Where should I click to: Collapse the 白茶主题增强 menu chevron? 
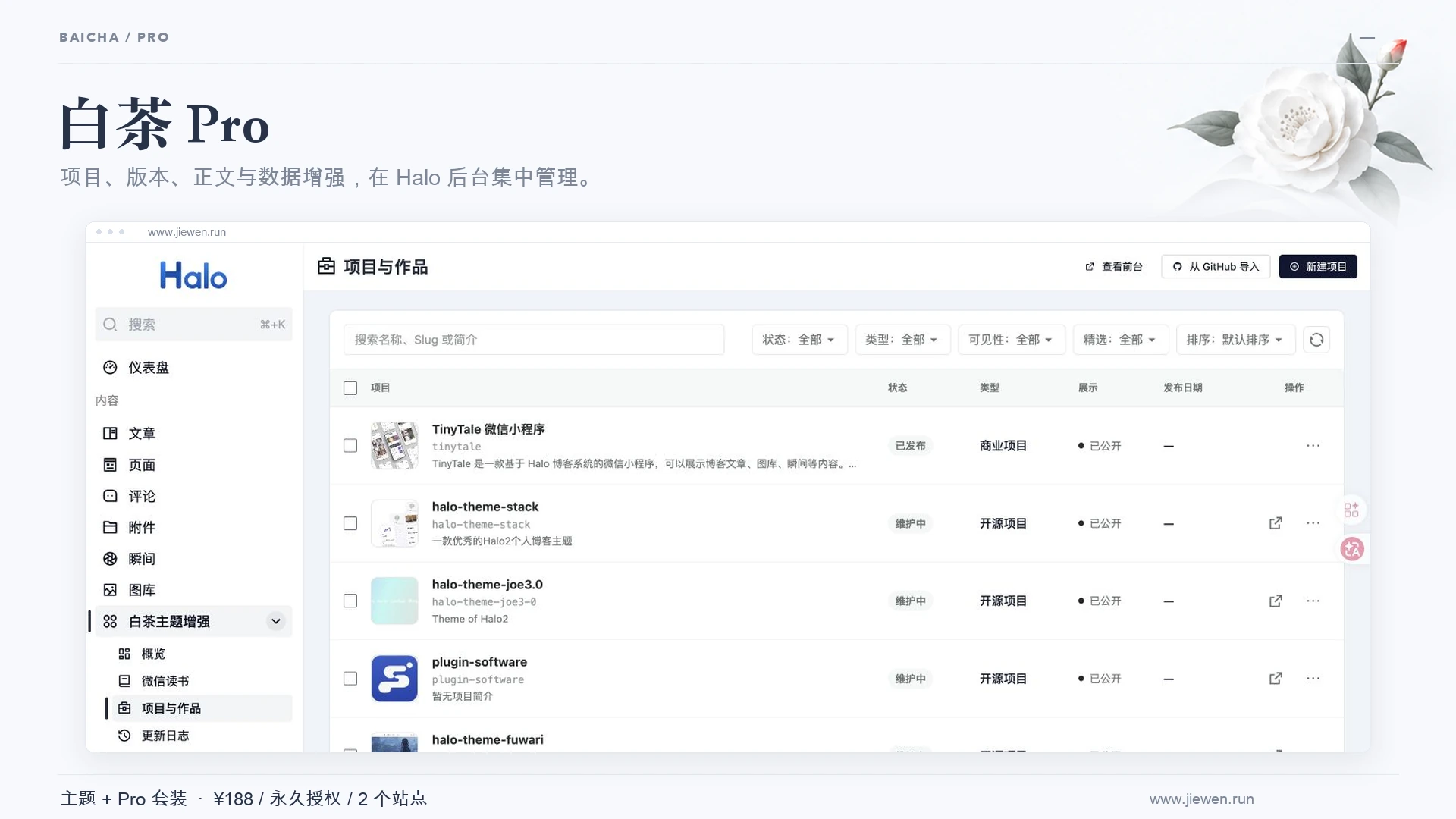276,622
